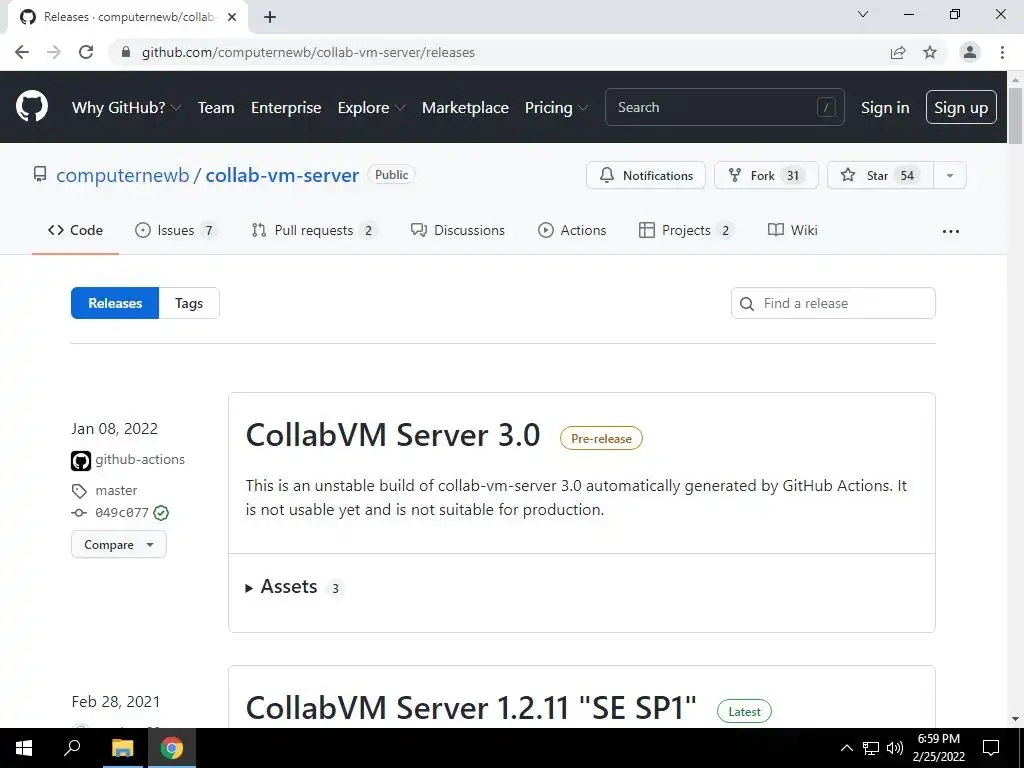Click the Sign in link

pyautogui.click(x=885, y=108)
